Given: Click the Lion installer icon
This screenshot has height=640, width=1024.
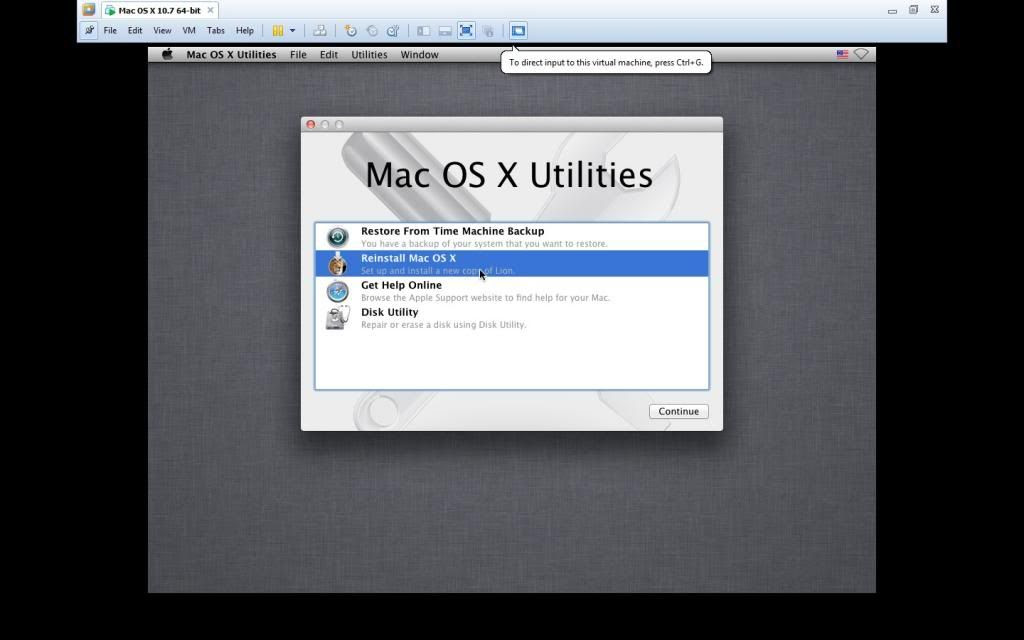Looking at the screenshot, I should point(338,263).
